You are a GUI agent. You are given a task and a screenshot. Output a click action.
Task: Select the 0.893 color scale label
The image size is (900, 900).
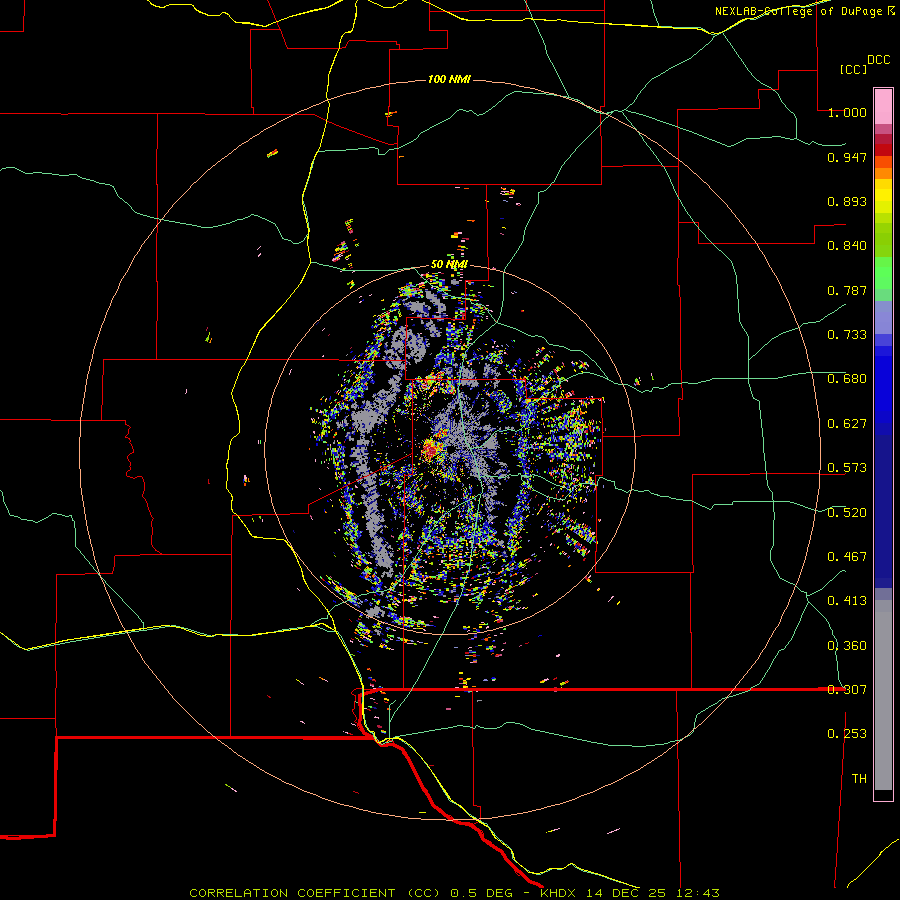(847, 201)
